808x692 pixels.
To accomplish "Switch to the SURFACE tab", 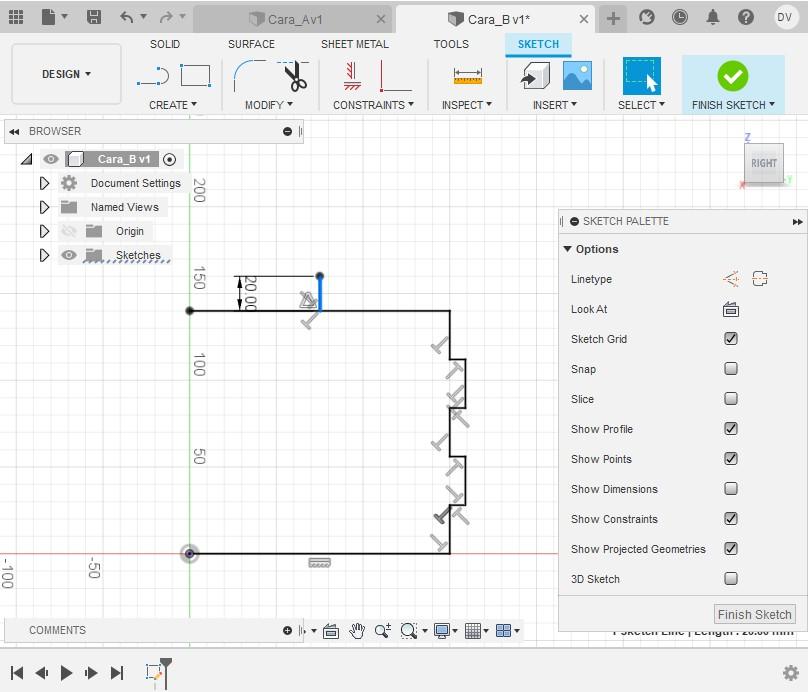I will coord(251,44).
